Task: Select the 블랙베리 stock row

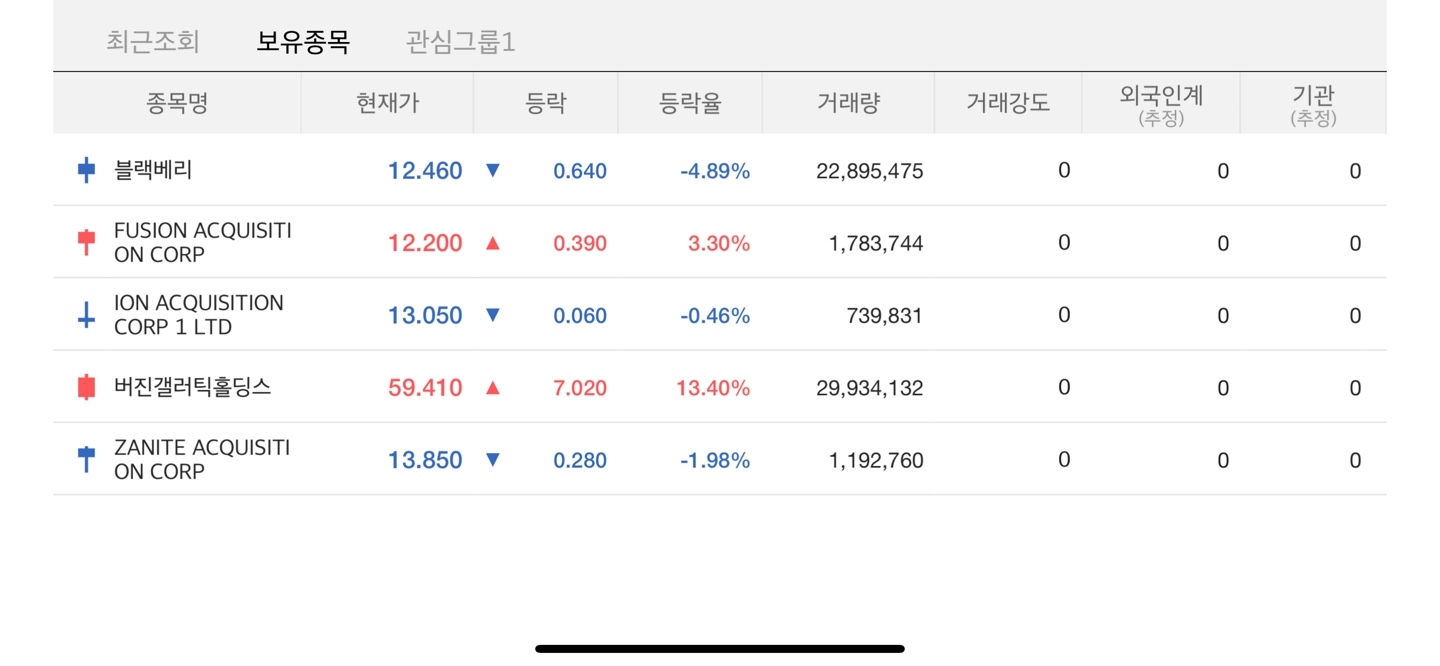Action: pyautogui.click(x=200, y=170)
